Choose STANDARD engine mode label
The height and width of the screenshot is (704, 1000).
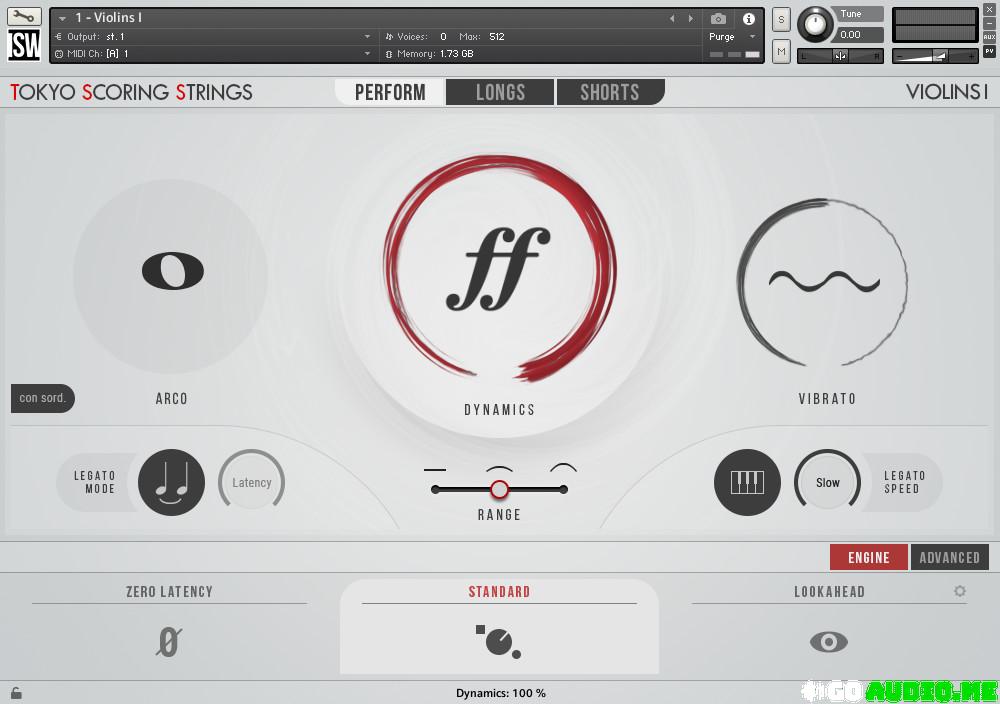point(499,592)
